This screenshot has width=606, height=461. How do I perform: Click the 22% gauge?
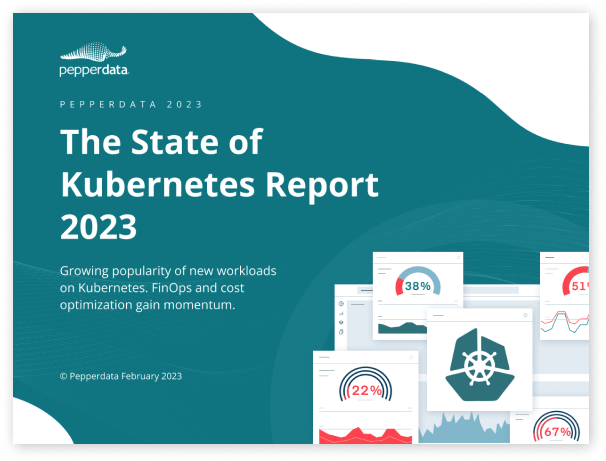click(366, 384)
